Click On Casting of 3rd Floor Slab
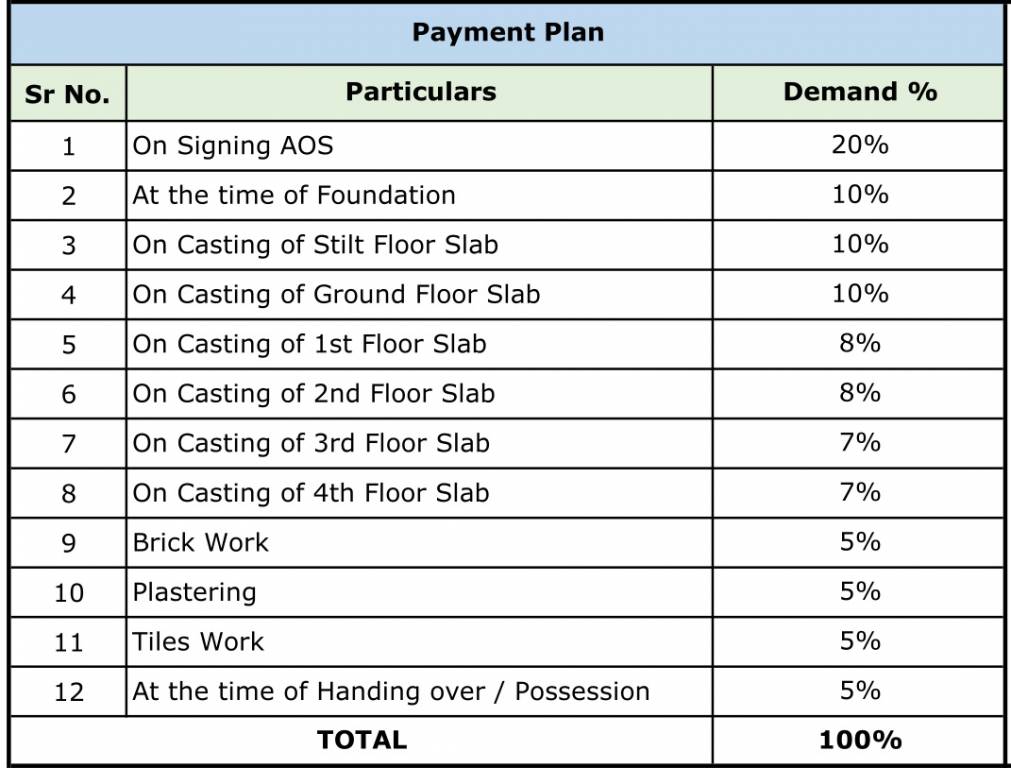 311,443
